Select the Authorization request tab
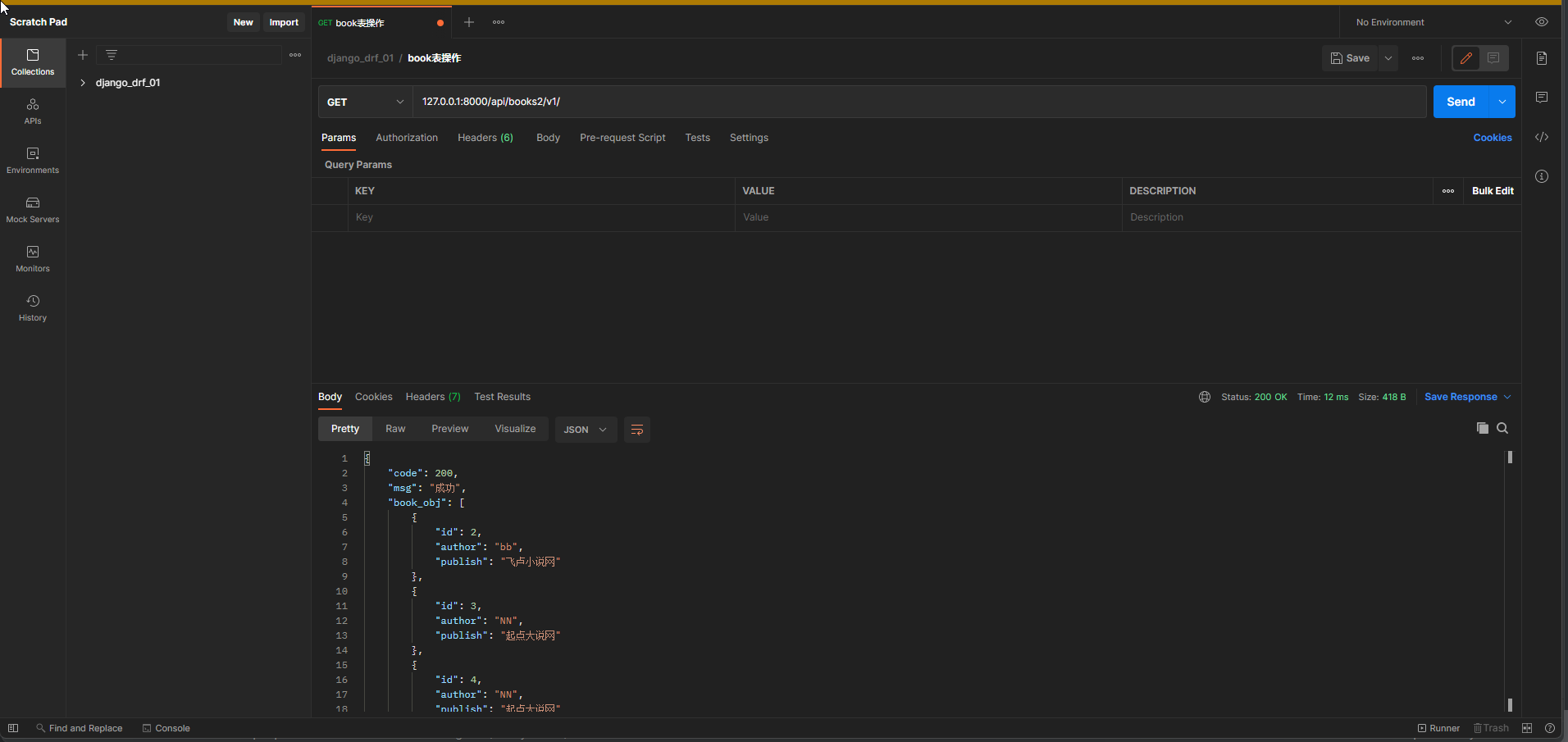Viewport: 1568px width, 742px height. tap(407, 138)
